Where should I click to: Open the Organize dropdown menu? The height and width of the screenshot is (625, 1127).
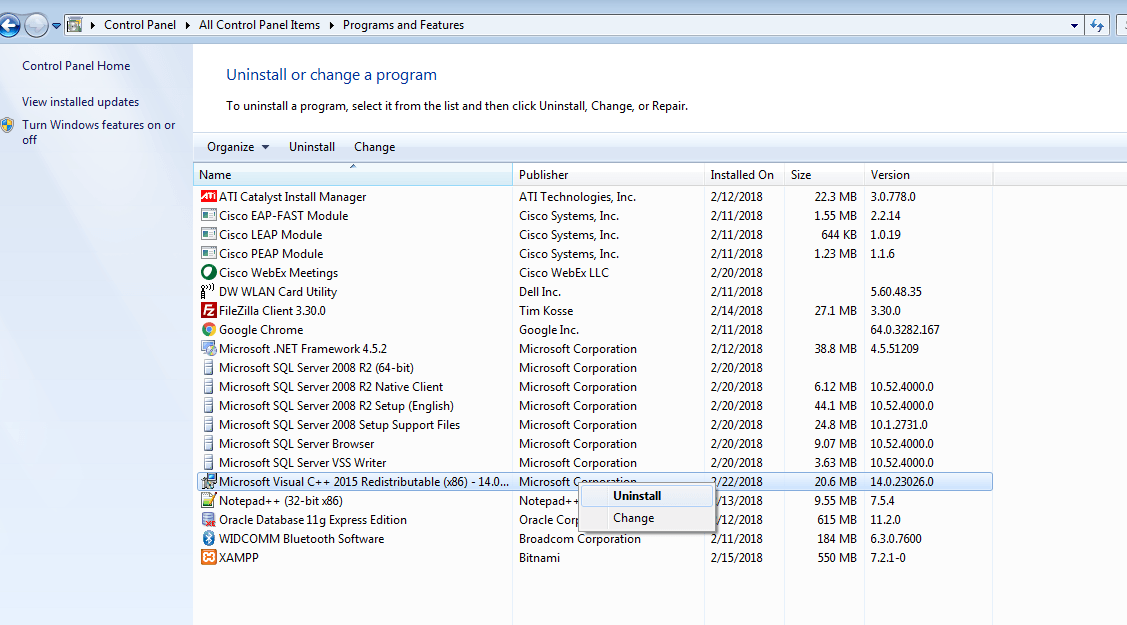coord(238,147)
